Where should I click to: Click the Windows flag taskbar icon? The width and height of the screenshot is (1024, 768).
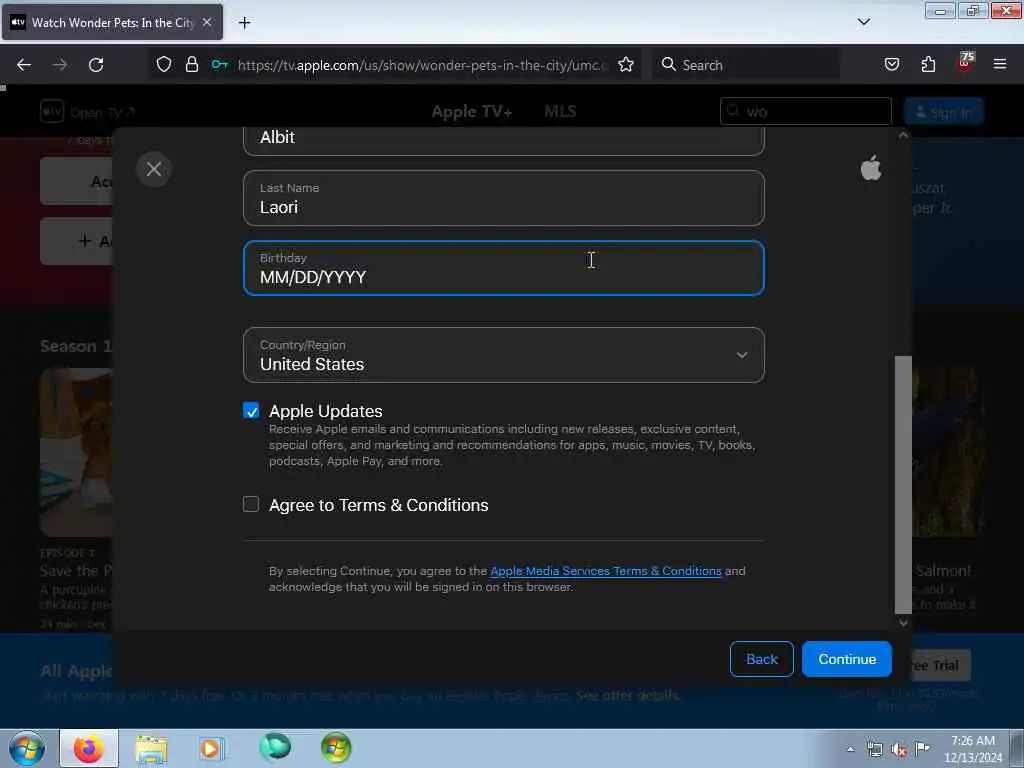(336, 748)
